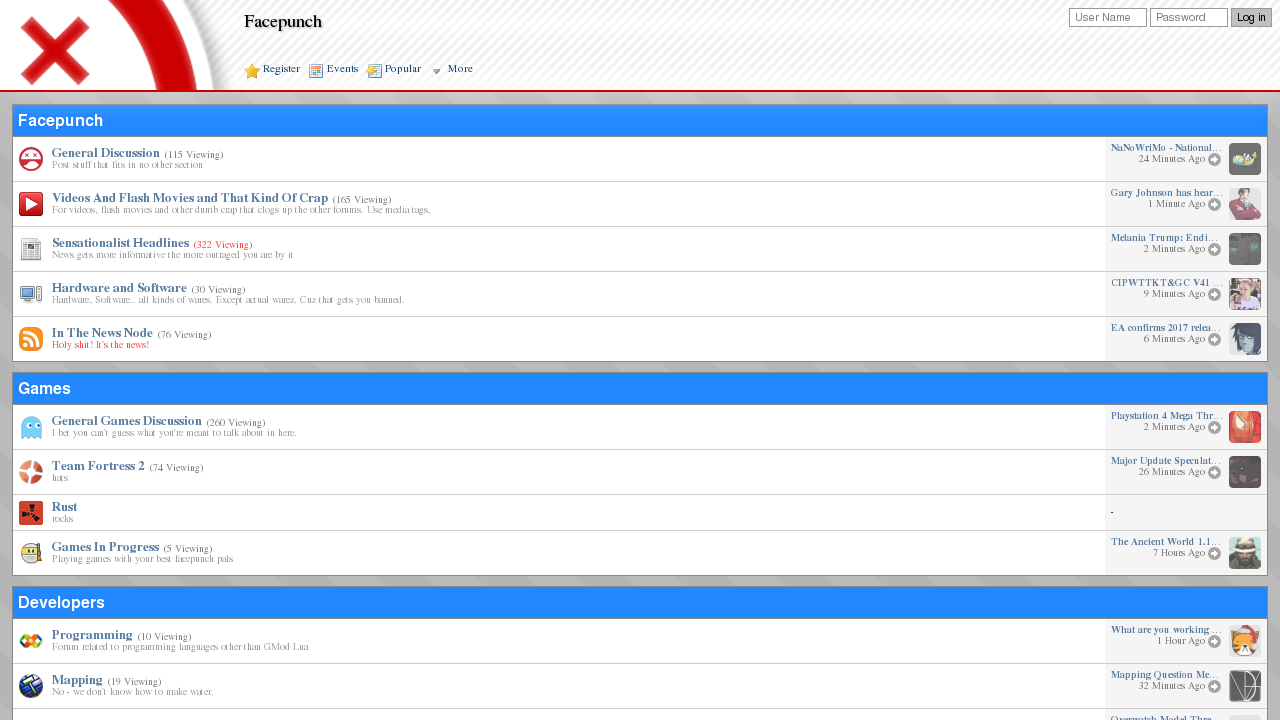Go to last post arrow for EA confirms thread
The image size is (1280, 720).
click(x=1215, y=339)
